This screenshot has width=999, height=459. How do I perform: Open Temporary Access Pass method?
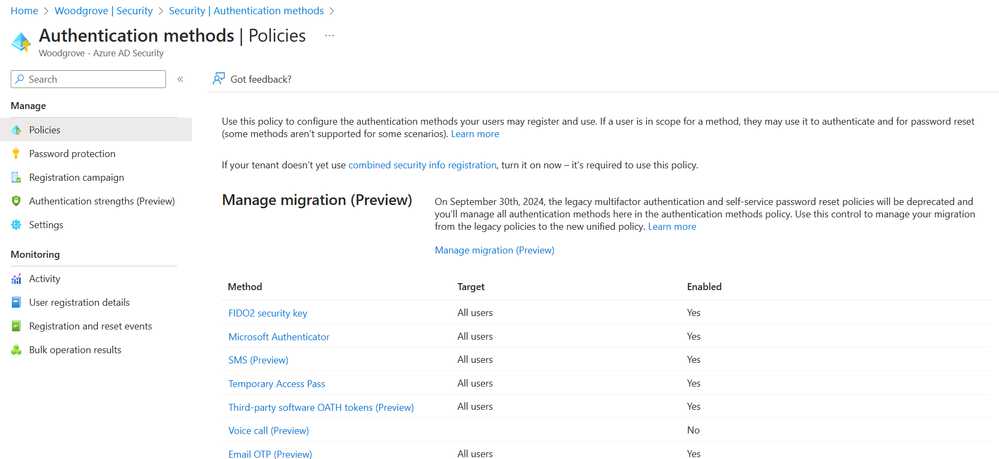point(277,384)
